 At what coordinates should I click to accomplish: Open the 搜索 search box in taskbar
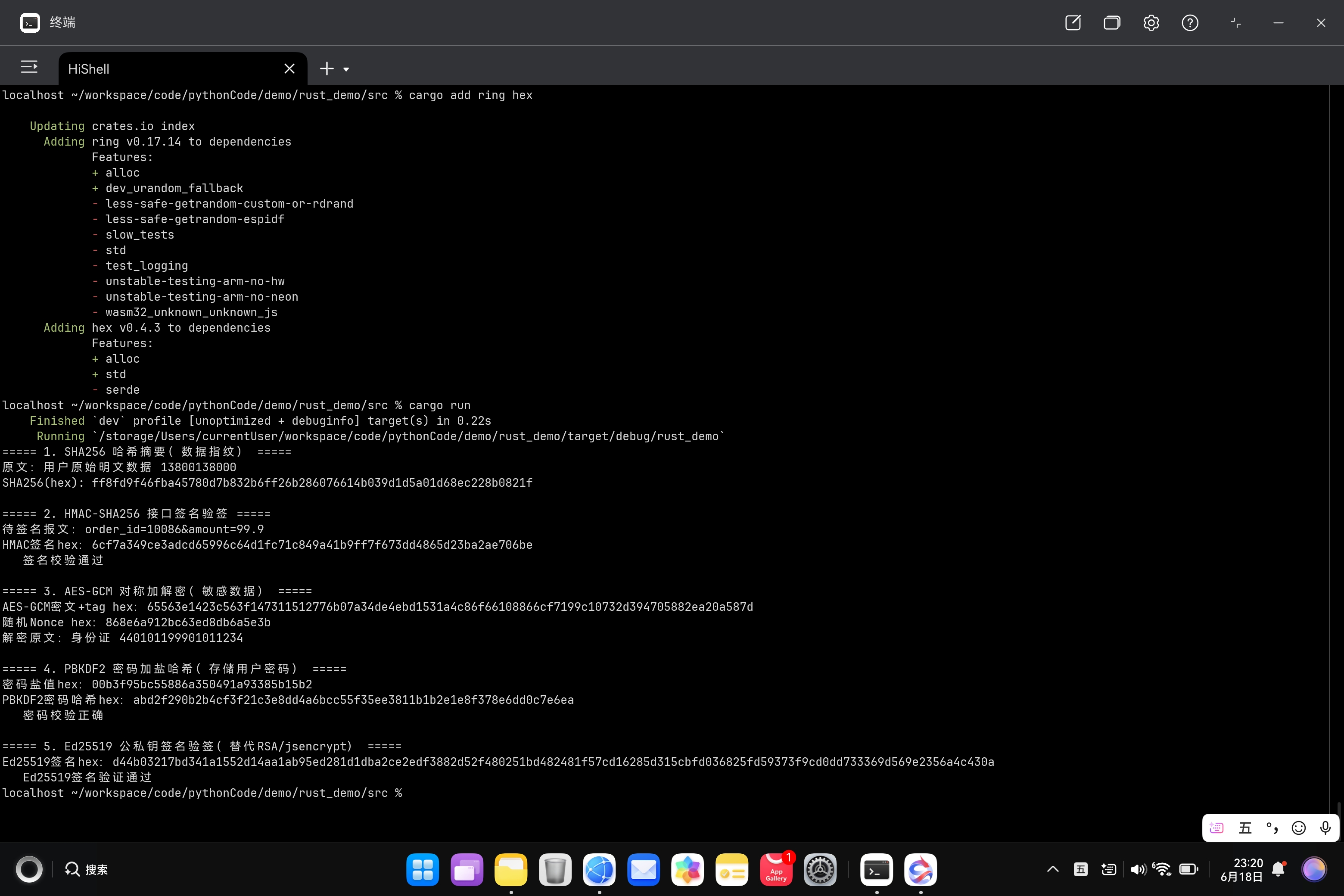(x=87, y=869)
